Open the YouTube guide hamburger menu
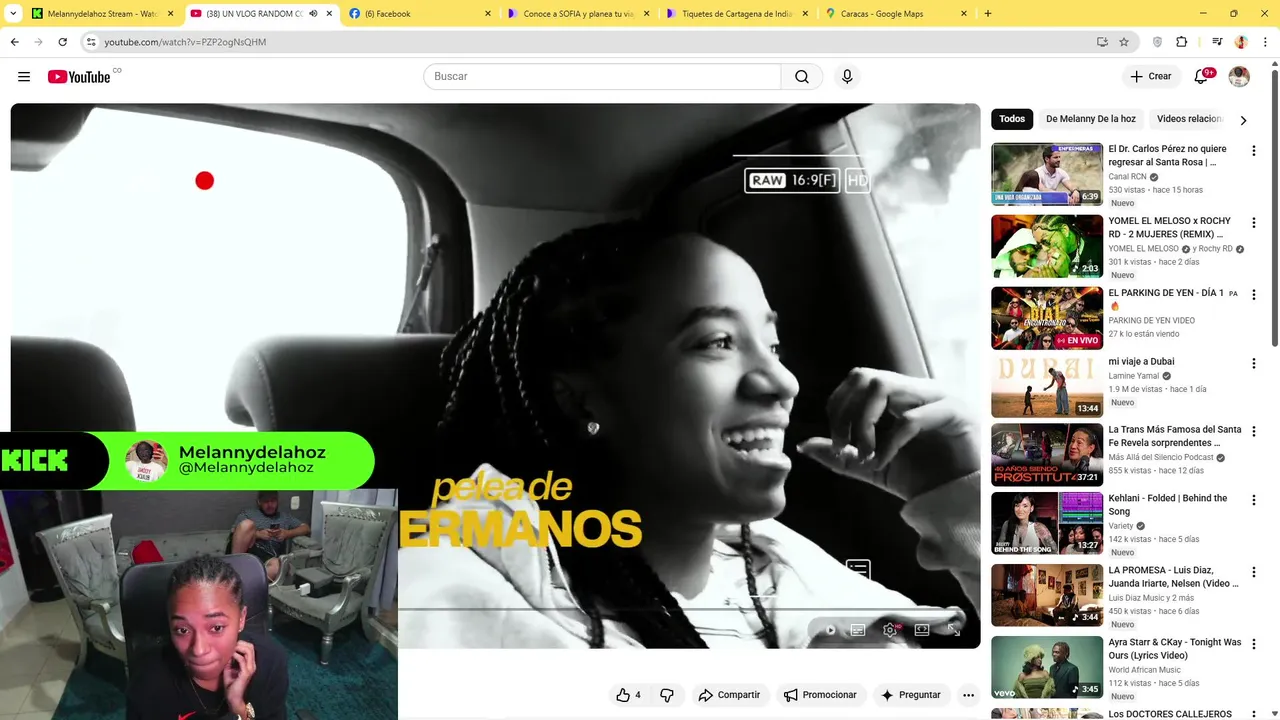The height and width of the screenshot is (720, 1280). [24, 77]
